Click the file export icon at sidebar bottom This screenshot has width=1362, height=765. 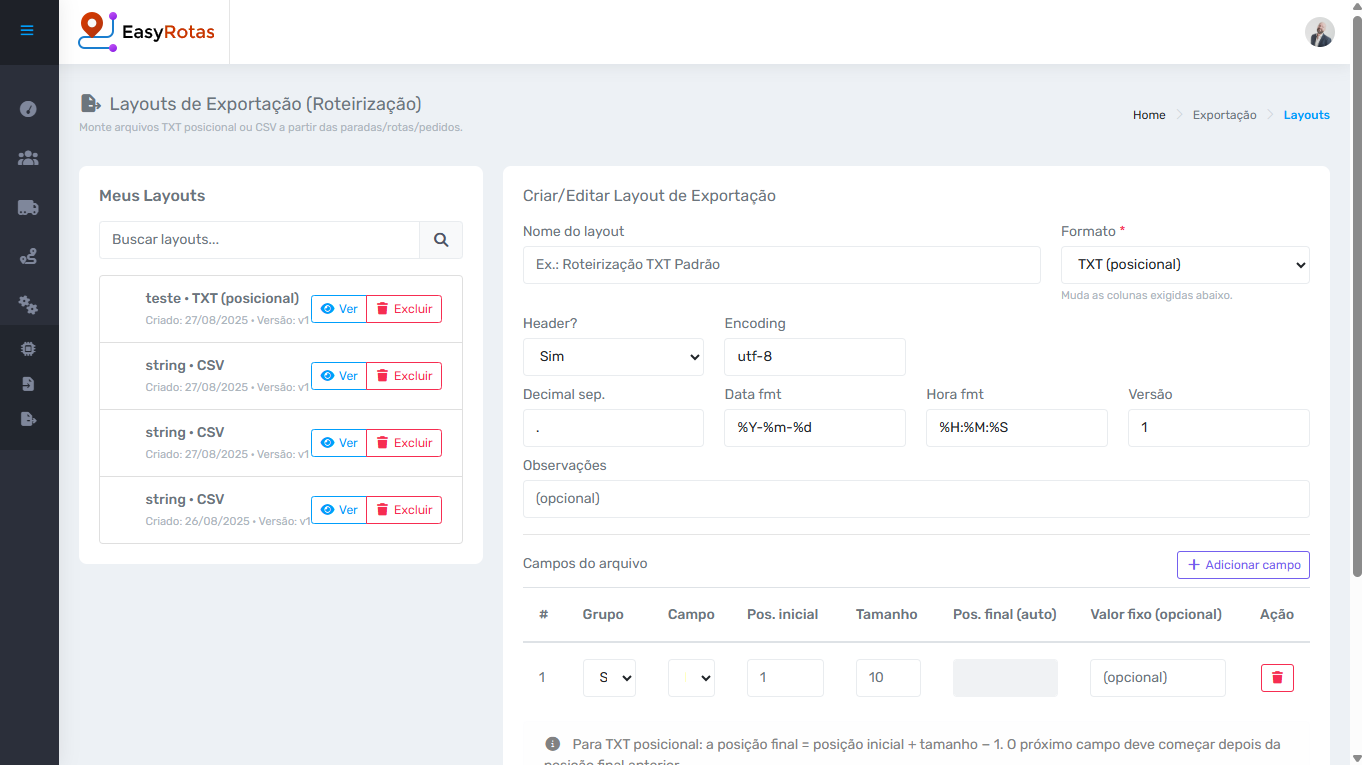28,419
